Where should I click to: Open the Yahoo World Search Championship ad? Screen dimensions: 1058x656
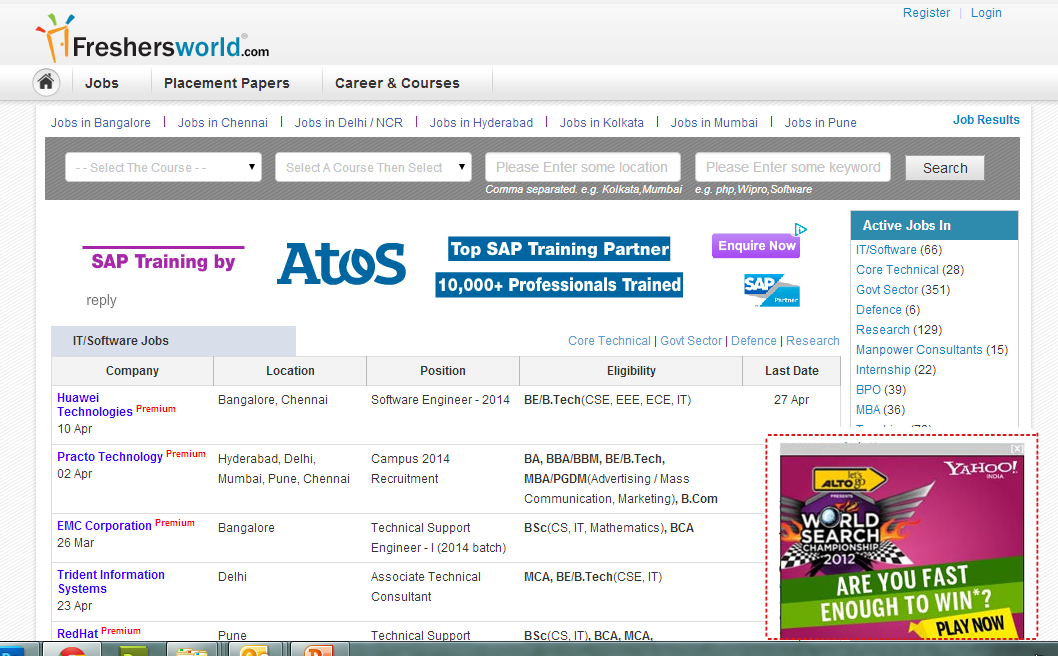(901, 547)
